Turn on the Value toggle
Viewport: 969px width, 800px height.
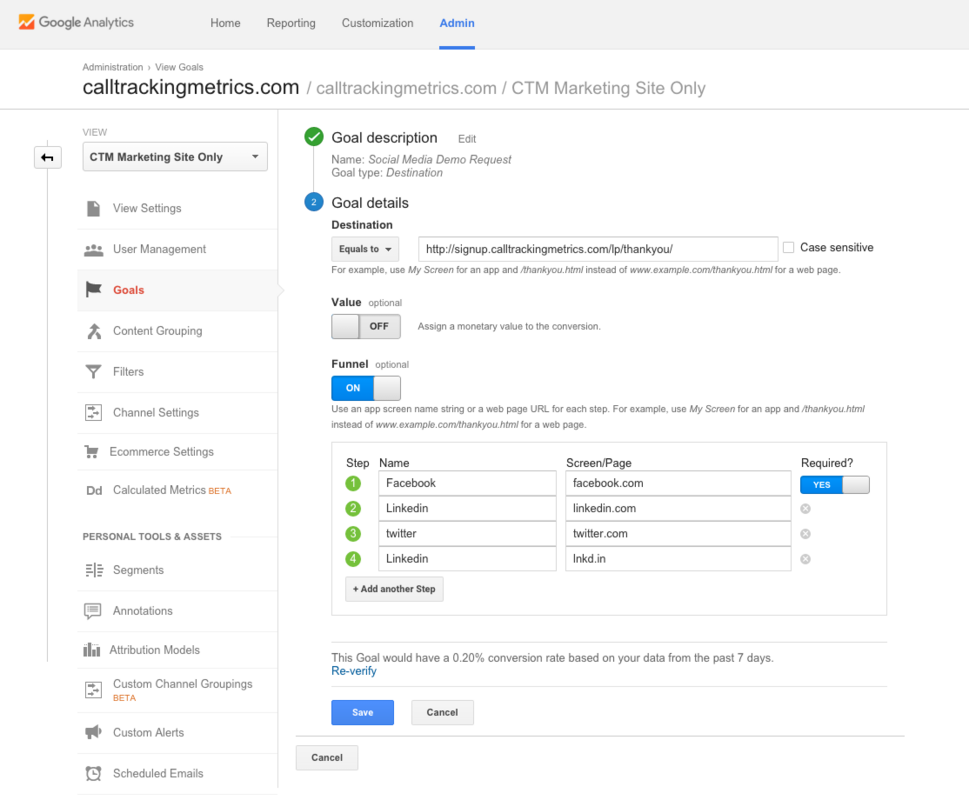point(366,326)
